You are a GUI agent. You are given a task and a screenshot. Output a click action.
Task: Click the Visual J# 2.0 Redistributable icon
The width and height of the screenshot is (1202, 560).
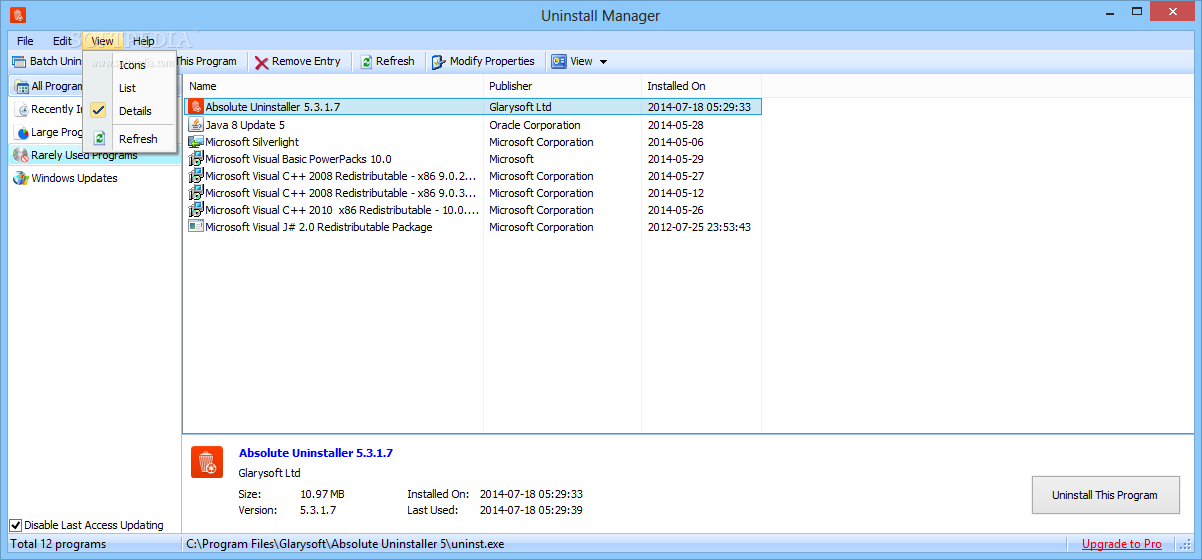[x=196, y=227]
